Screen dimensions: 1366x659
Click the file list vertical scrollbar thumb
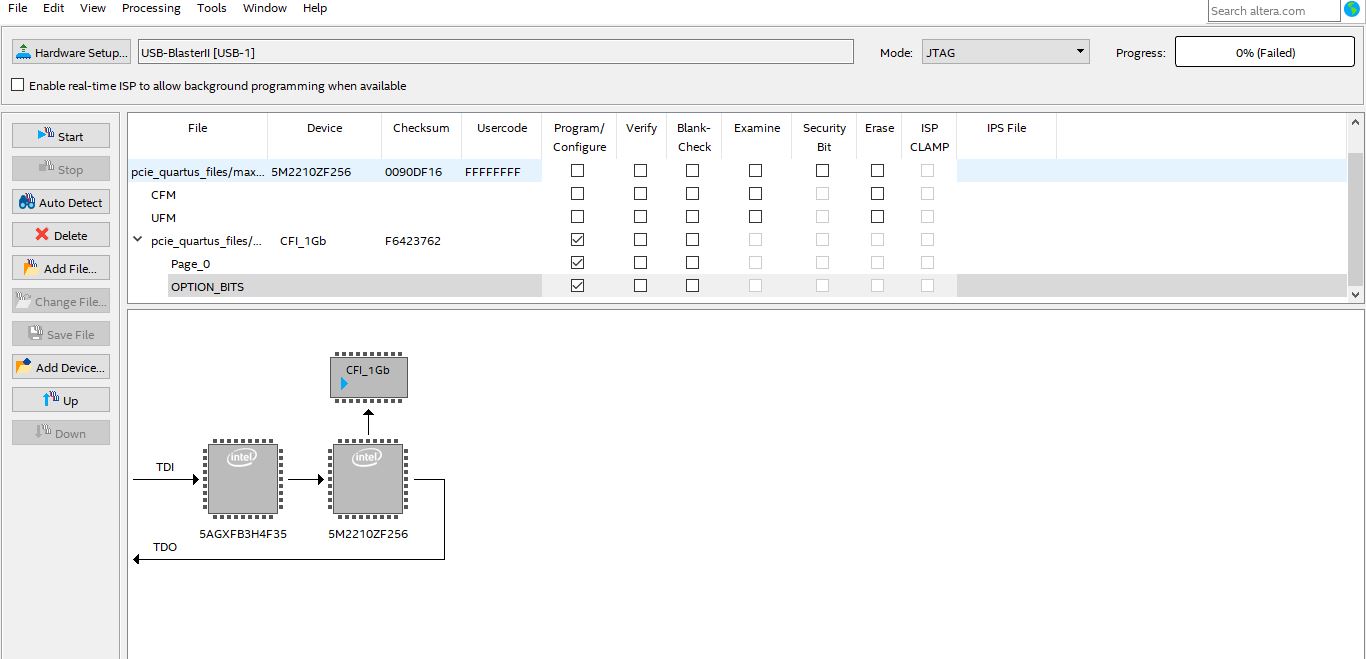[1355, 220]
